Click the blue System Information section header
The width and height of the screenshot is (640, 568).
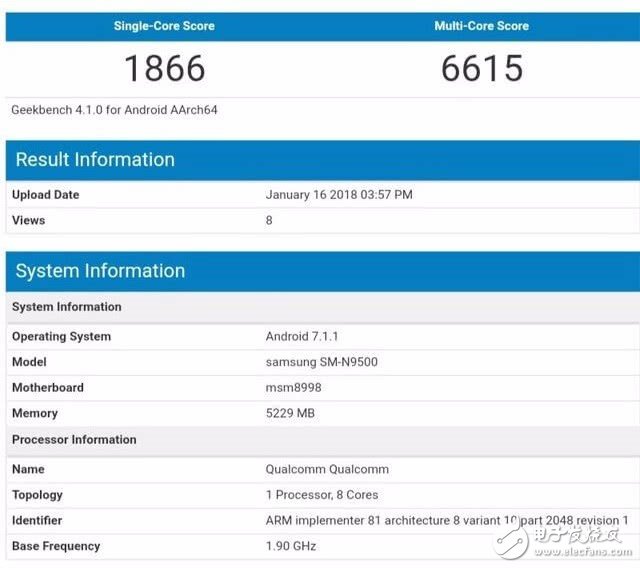[x=100, y=271]
